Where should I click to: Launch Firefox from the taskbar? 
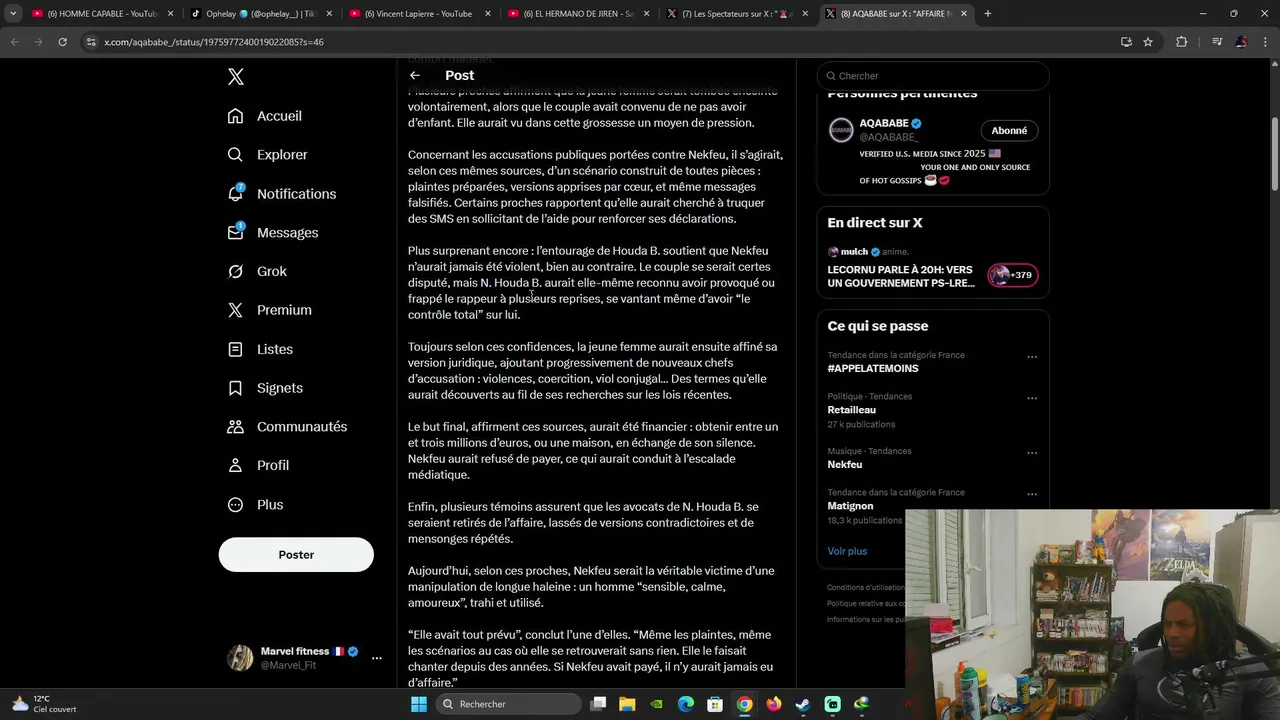click(x=773, y=704)
